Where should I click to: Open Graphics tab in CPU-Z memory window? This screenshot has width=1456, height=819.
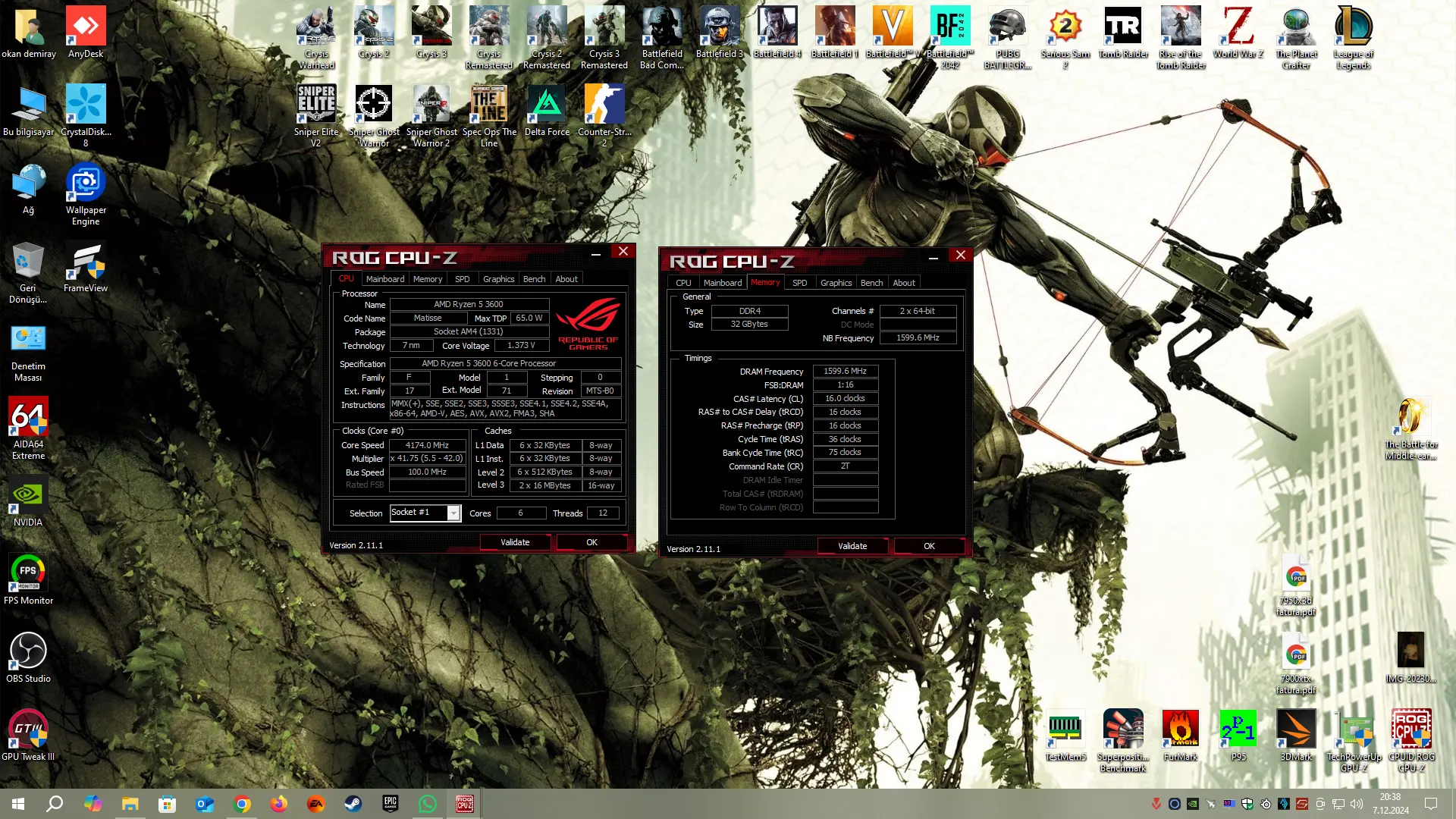(x=836, y=283)
